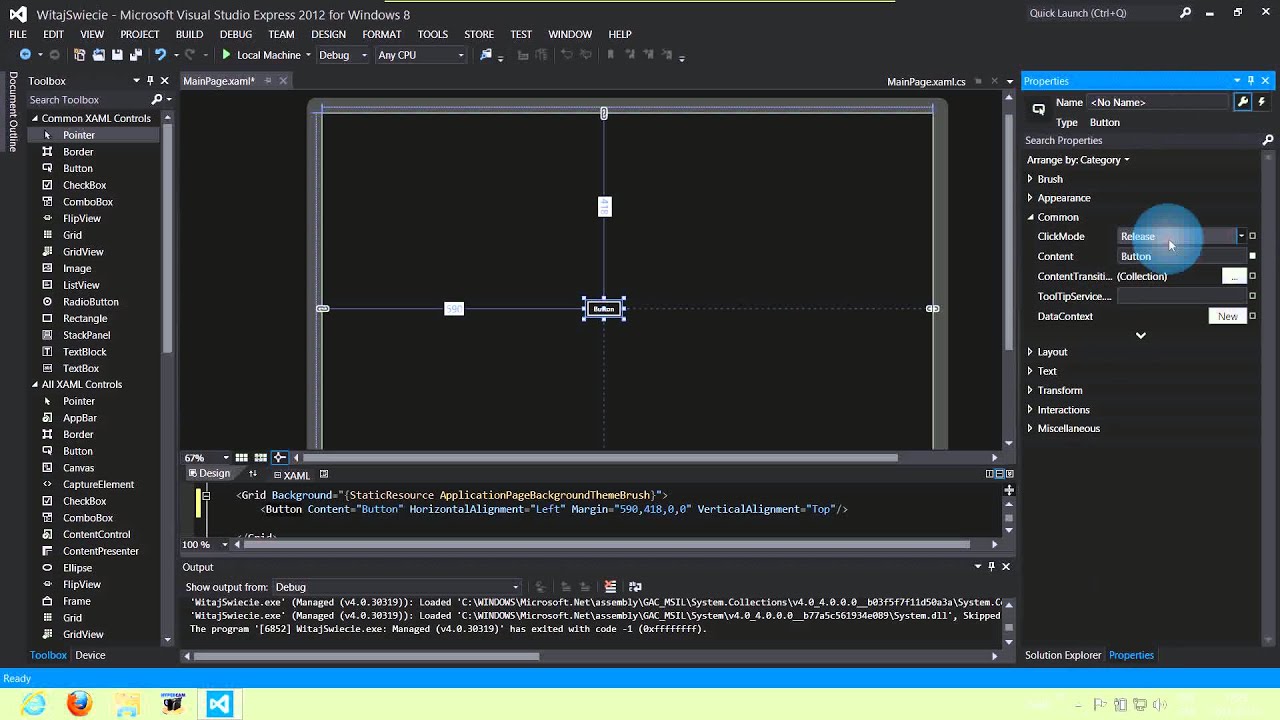The height and width of the screenshot is (720, 1280).
Task: Open File Explorer from the taskbar
Action: [127, 704]
